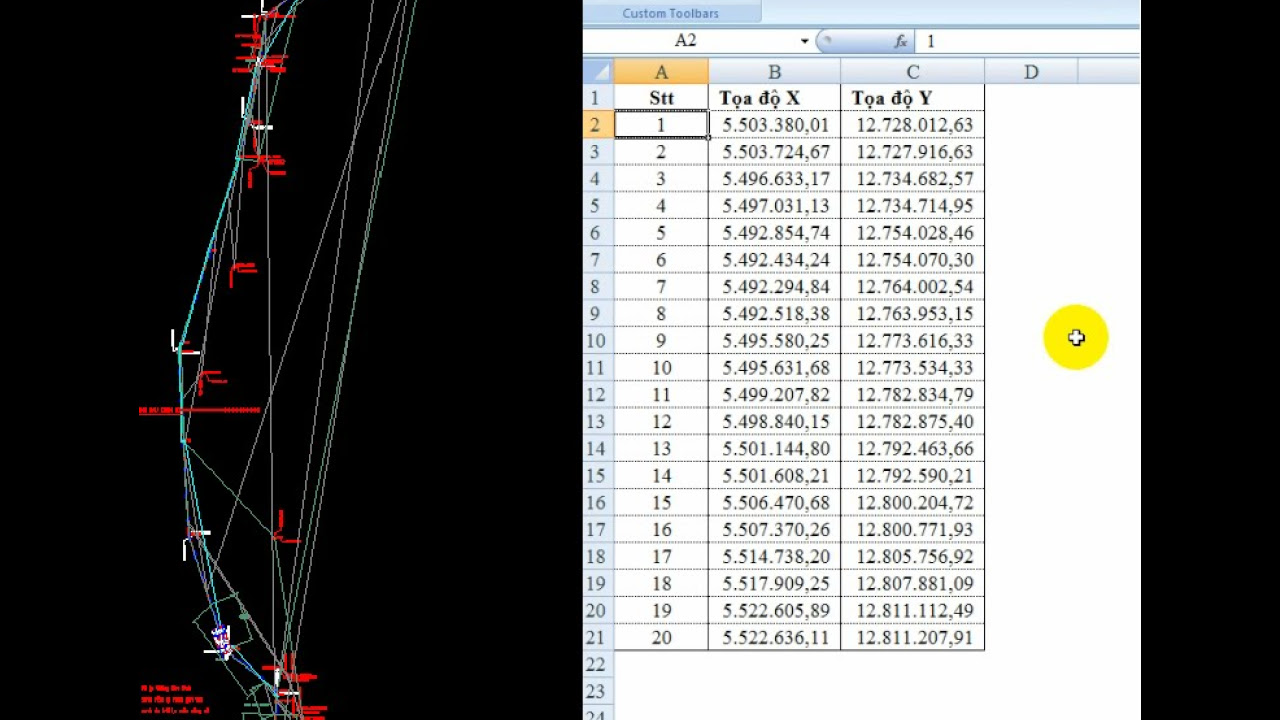Click the Stt header cell
Image resolution: width=1280 pixels, height=720 pixels.
point(661,98)
